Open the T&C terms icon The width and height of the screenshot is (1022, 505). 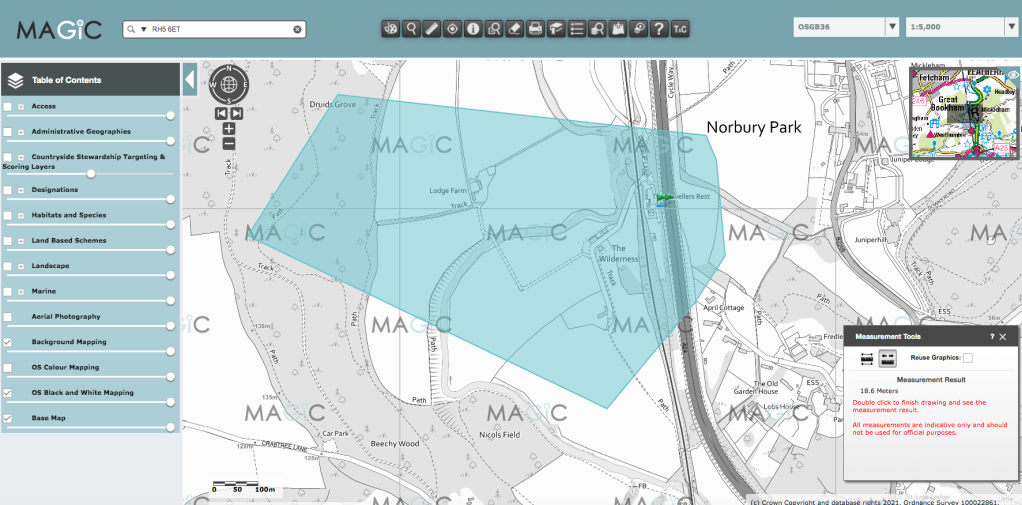click(x=680, y=29)
